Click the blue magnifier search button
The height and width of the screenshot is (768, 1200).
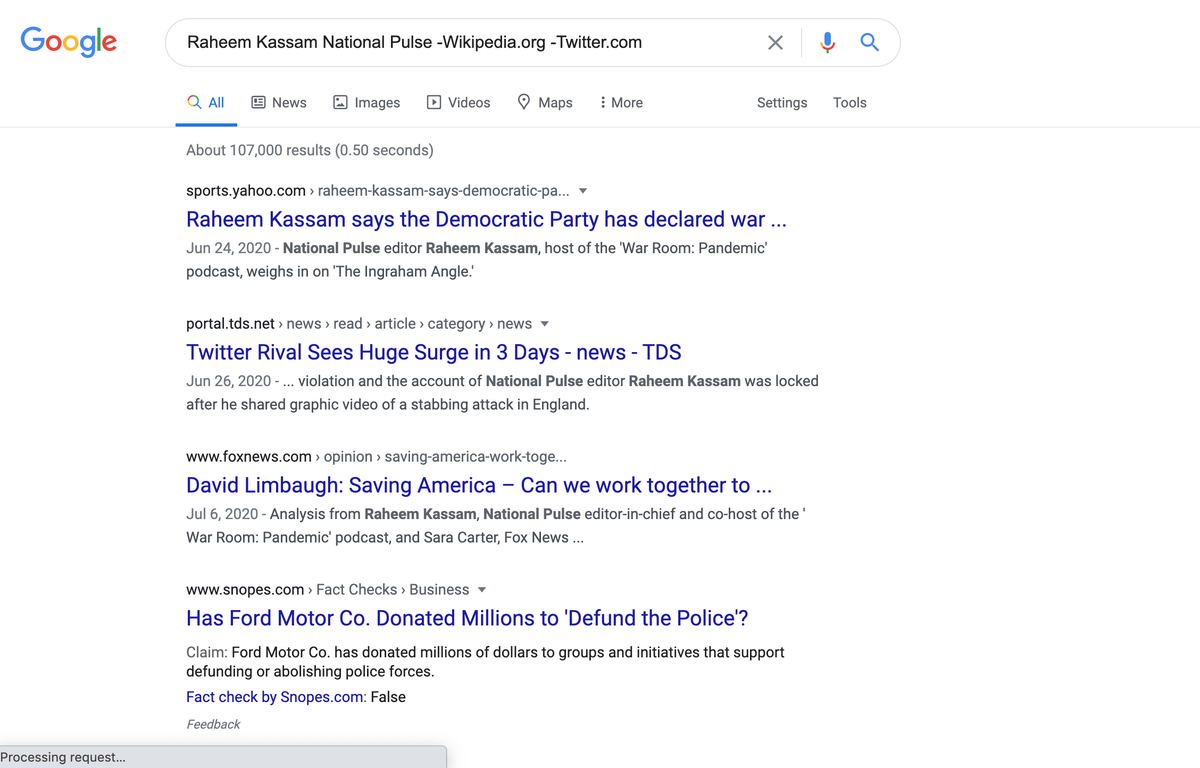coord(870,42)
